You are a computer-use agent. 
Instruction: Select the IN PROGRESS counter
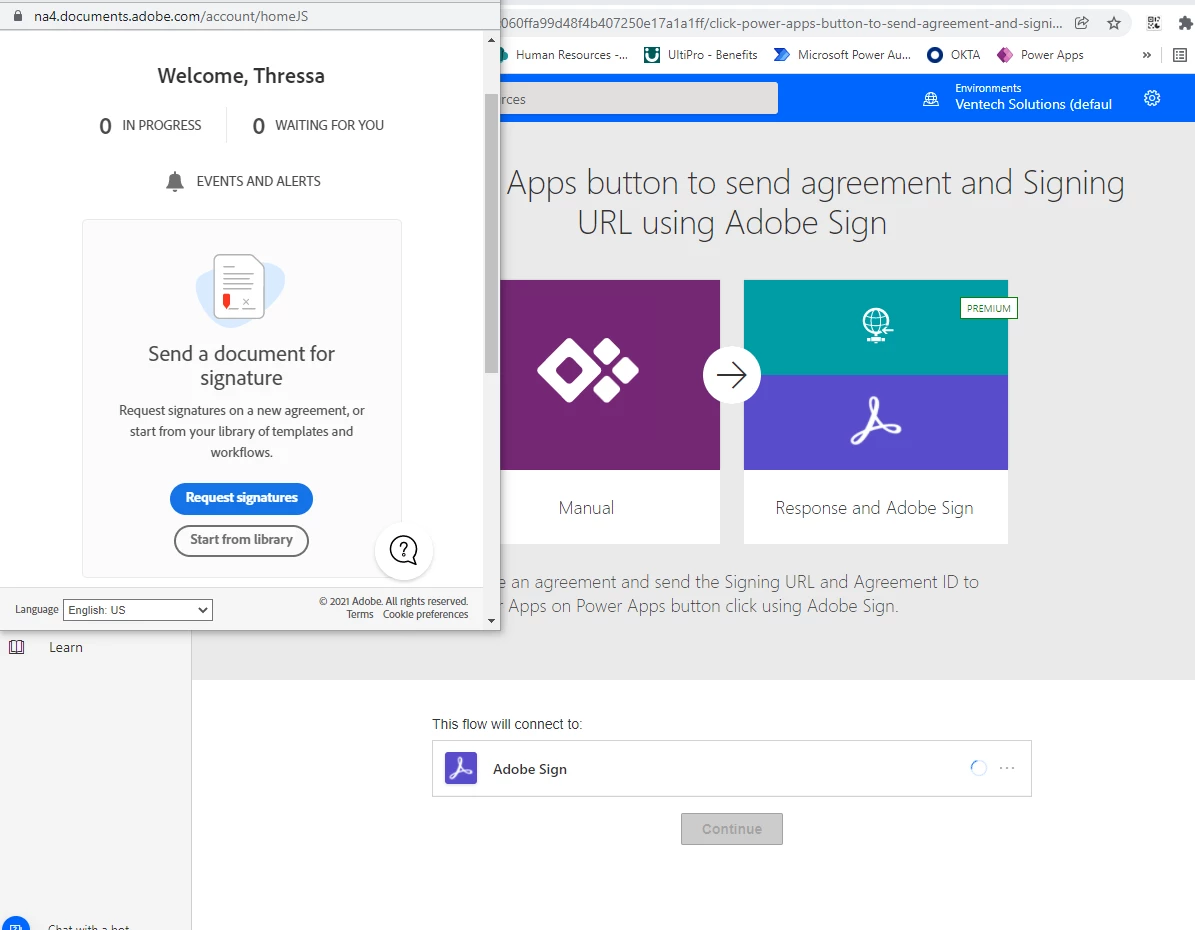pos(151,125)
